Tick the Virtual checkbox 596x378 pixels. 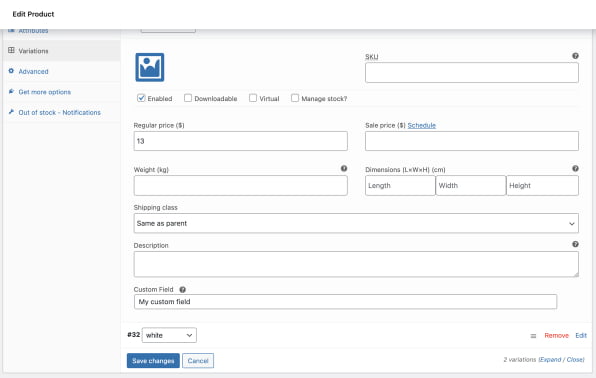253,98
